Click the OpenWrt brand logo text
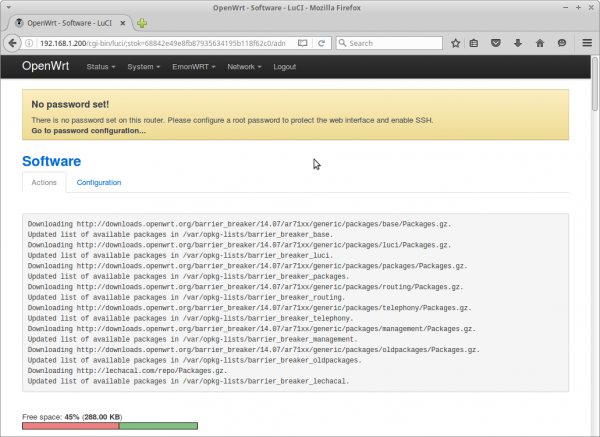600x437 pixels. click(x=46, y=66)
